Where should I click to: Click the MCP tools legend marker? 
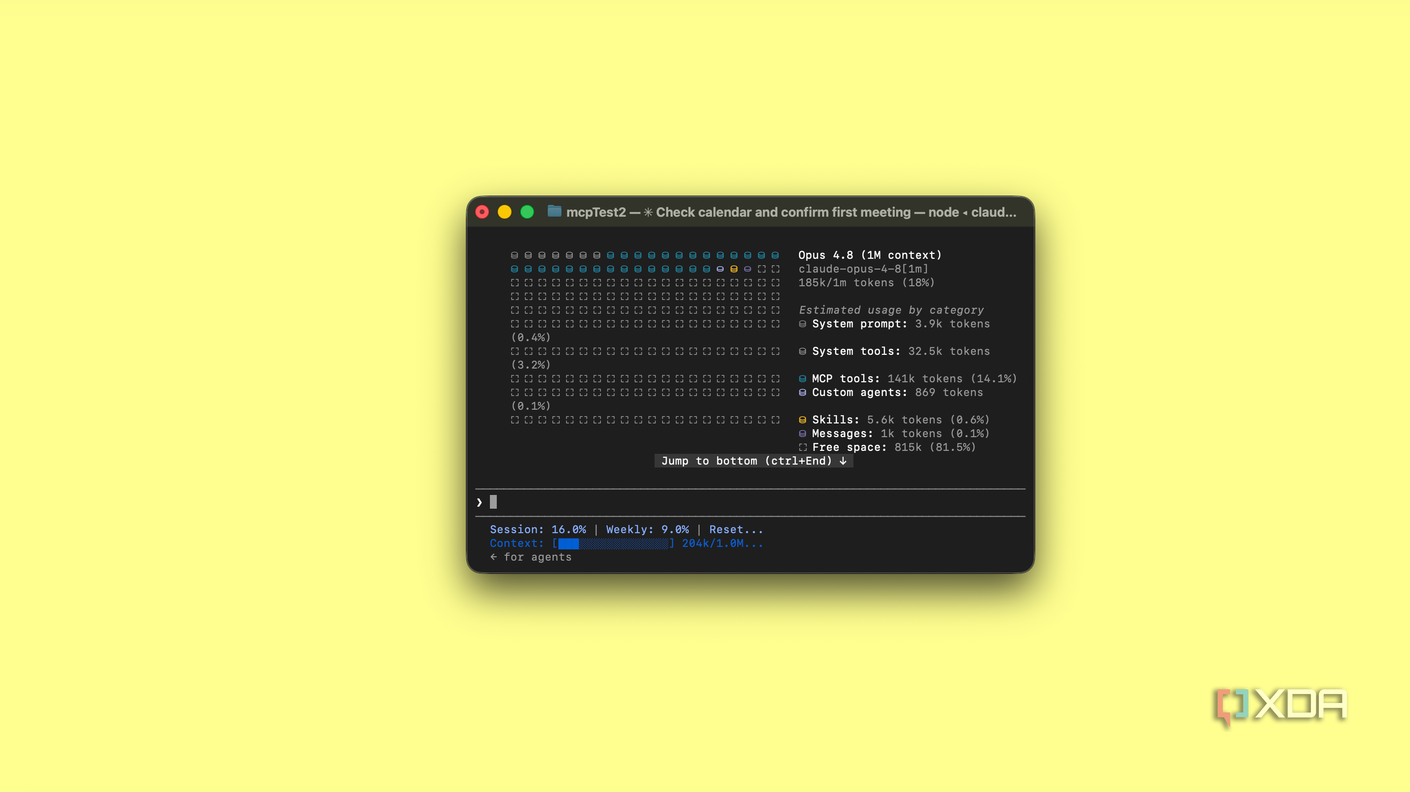click(803, 379)
